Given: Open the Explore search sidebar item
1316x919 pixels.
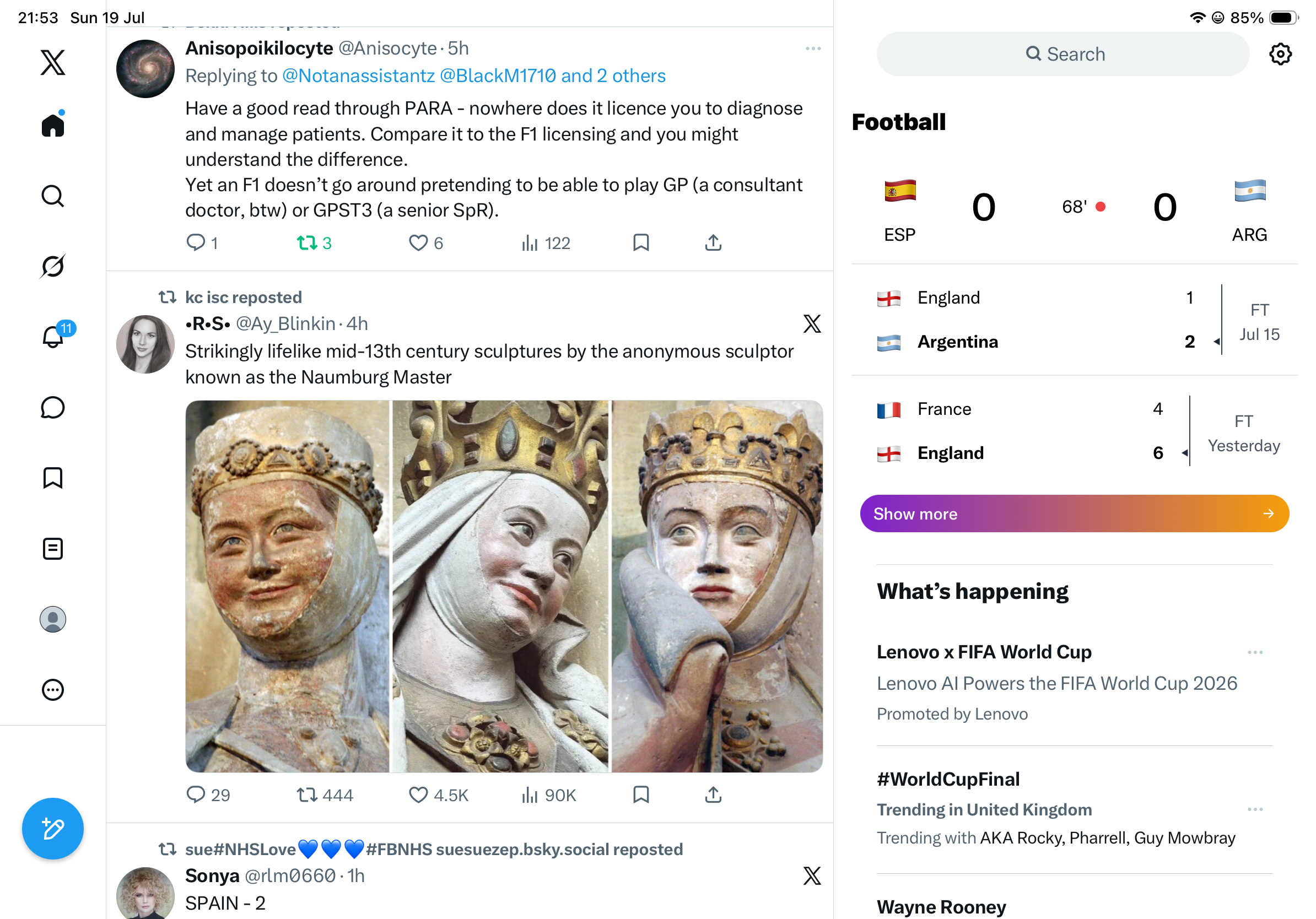Looking at the screenshot, I should pos(53,196).
